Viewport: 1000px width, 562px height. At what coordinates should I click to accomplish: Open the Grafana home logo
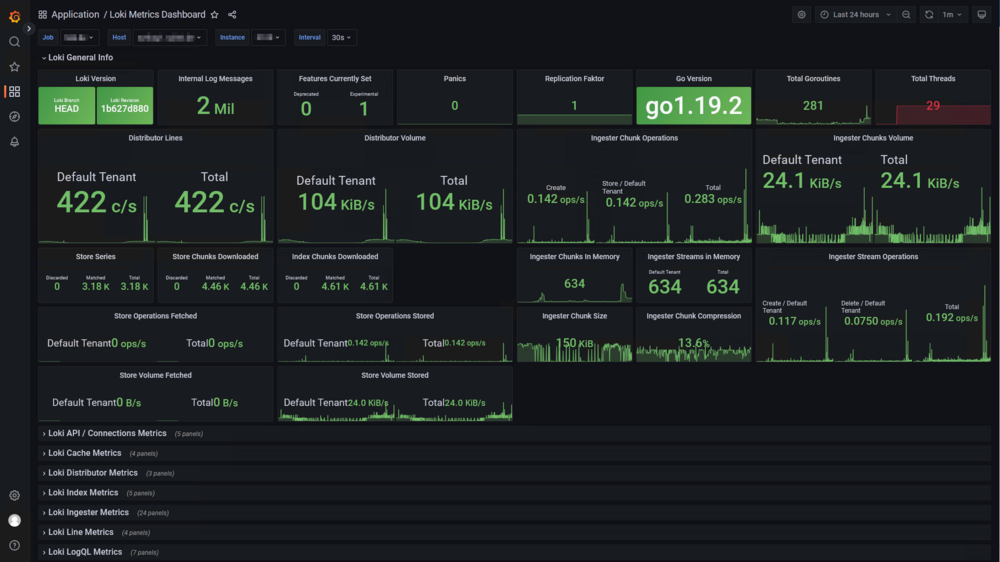pyautogui.click(x=14, y=16)
